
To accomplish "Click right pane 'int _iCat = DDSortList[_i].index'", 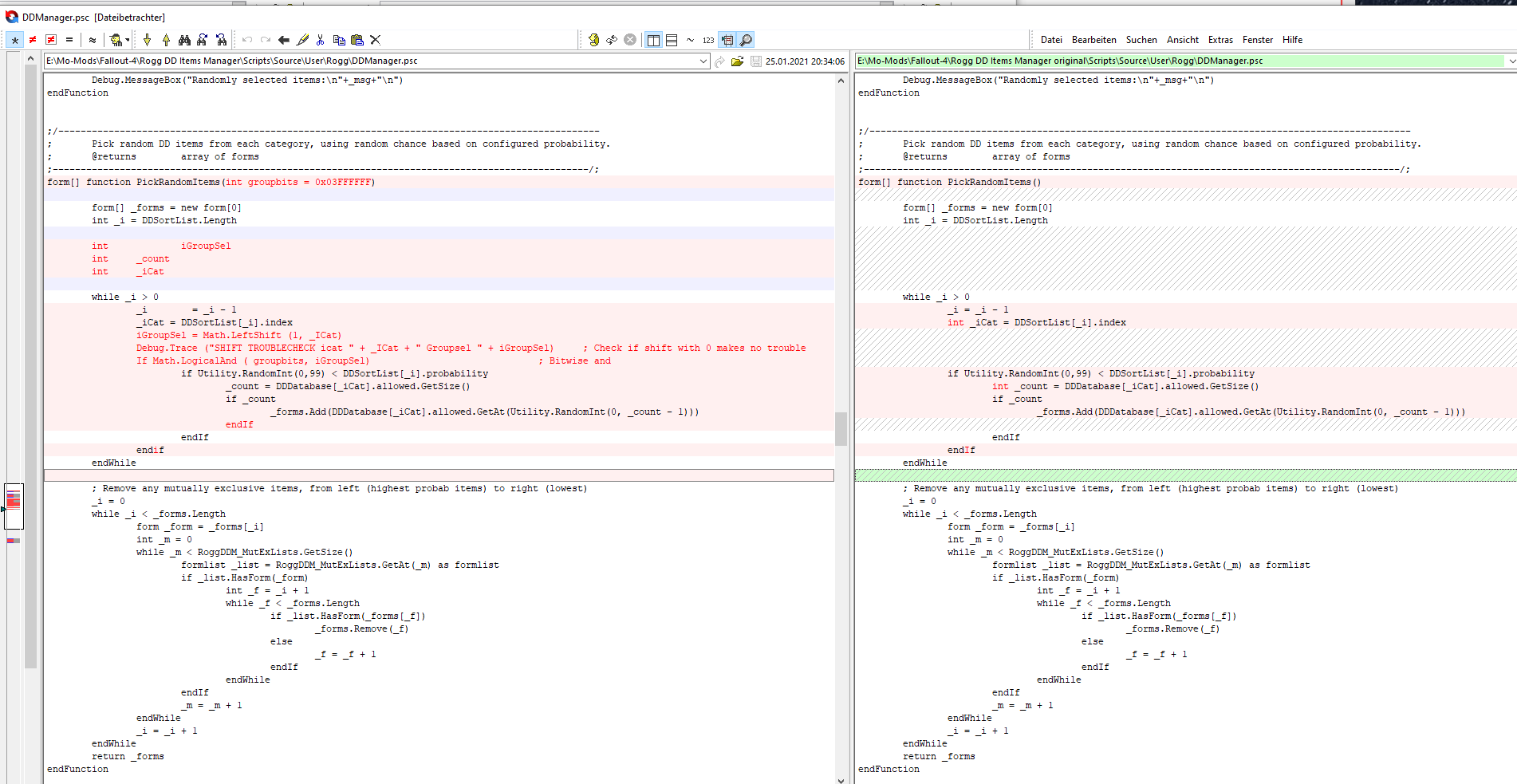I will point(1037,322).
